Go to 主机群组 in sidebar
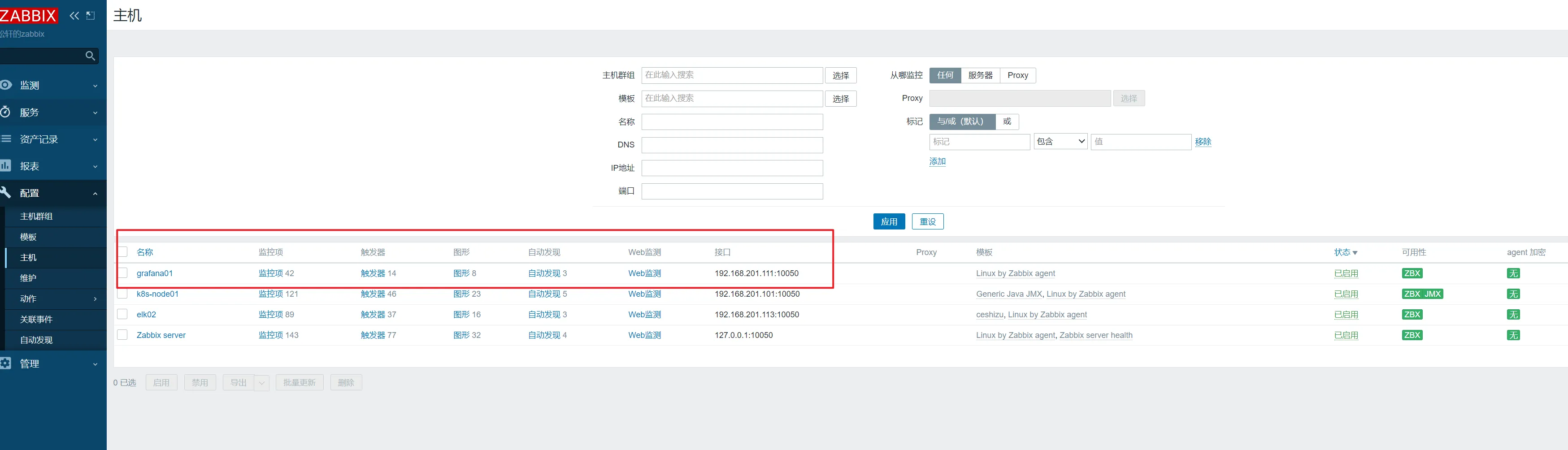The height and width of the screenshot is (450, 1568). (36, 216)
